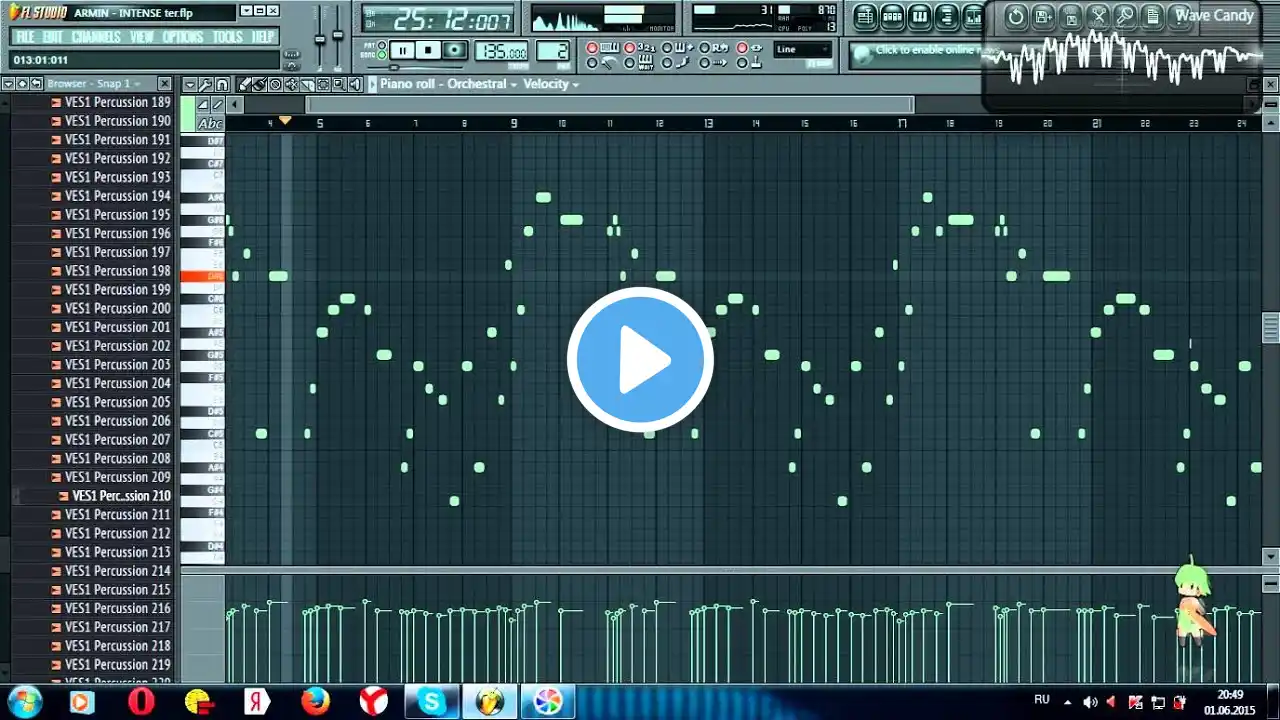Click the one-click audio recording microphone icon
This screenshot has height=720, width=1280.
tap(1125, 16)
